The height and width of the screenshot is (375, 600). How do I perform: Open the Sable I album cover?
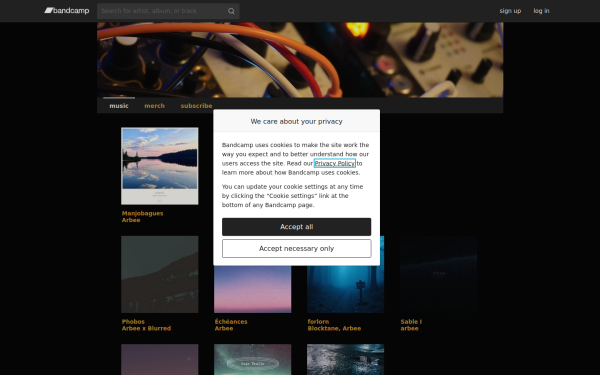tap(439, 274)
